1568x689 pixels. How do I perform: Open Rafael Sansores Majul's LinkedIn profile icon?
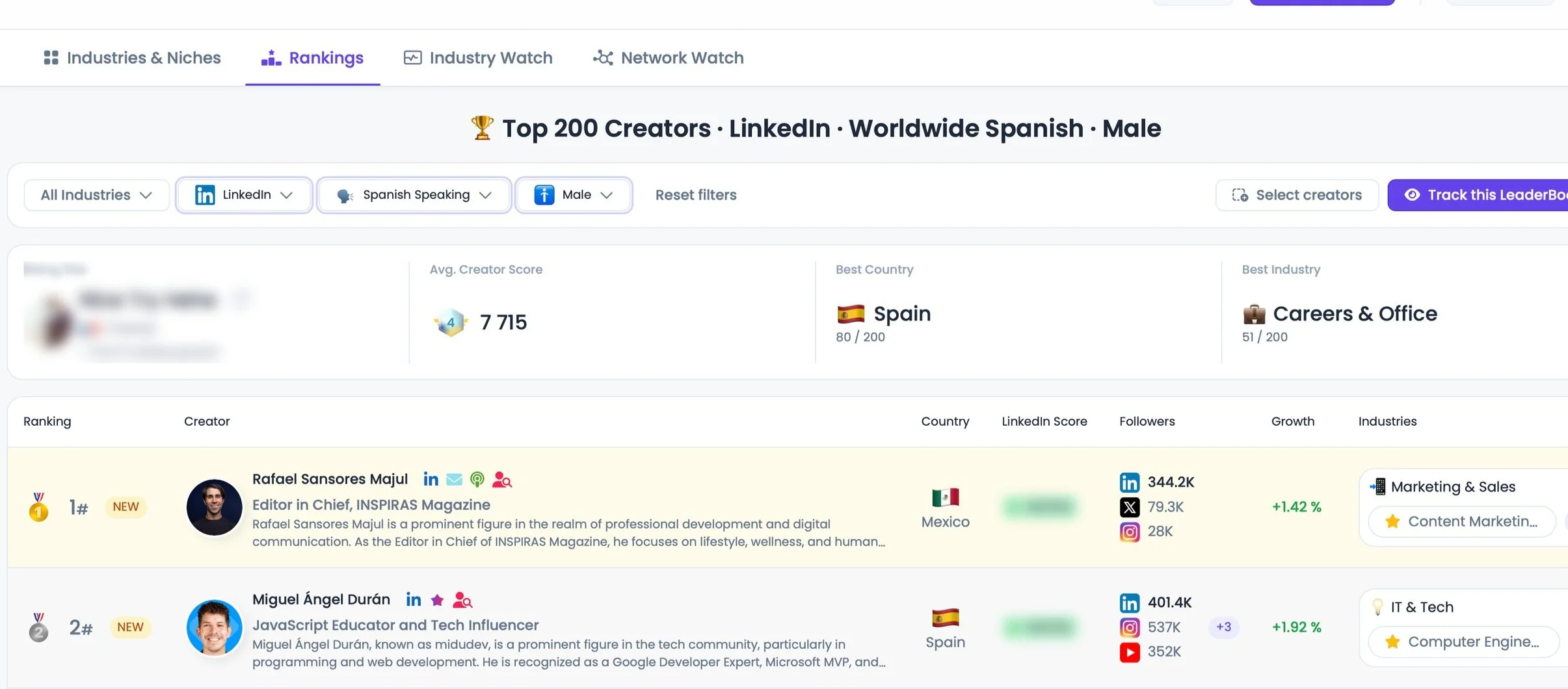tap(431, 480)
